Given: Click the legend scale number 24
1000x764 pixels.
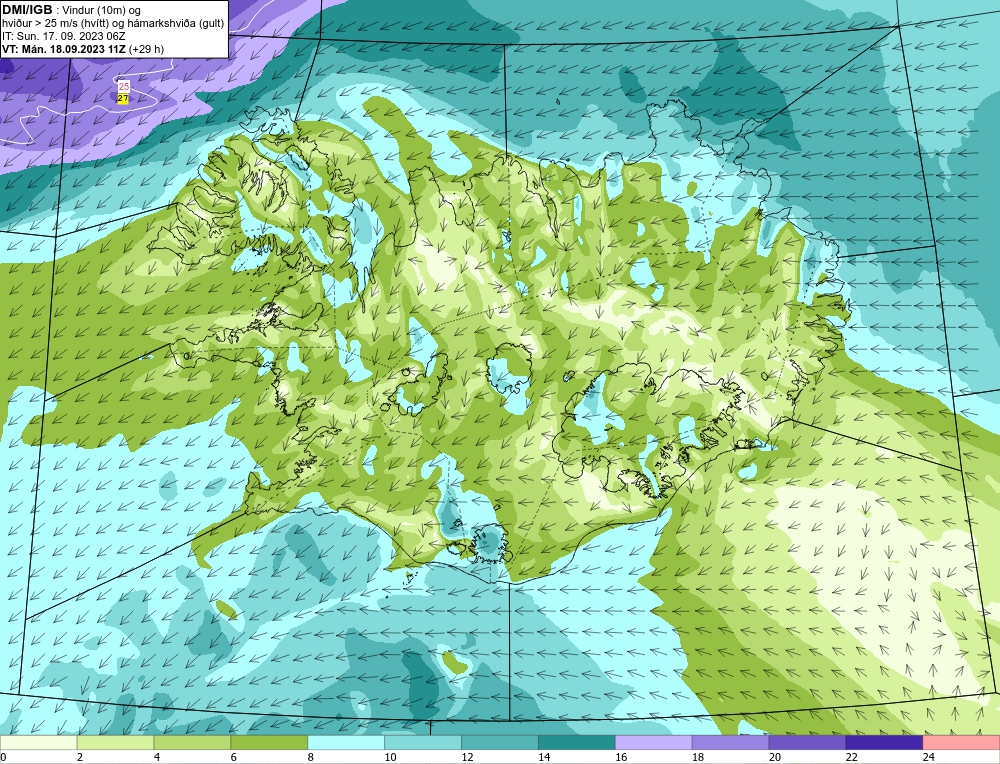Looking at the screenshot, I should coord(929,757).
